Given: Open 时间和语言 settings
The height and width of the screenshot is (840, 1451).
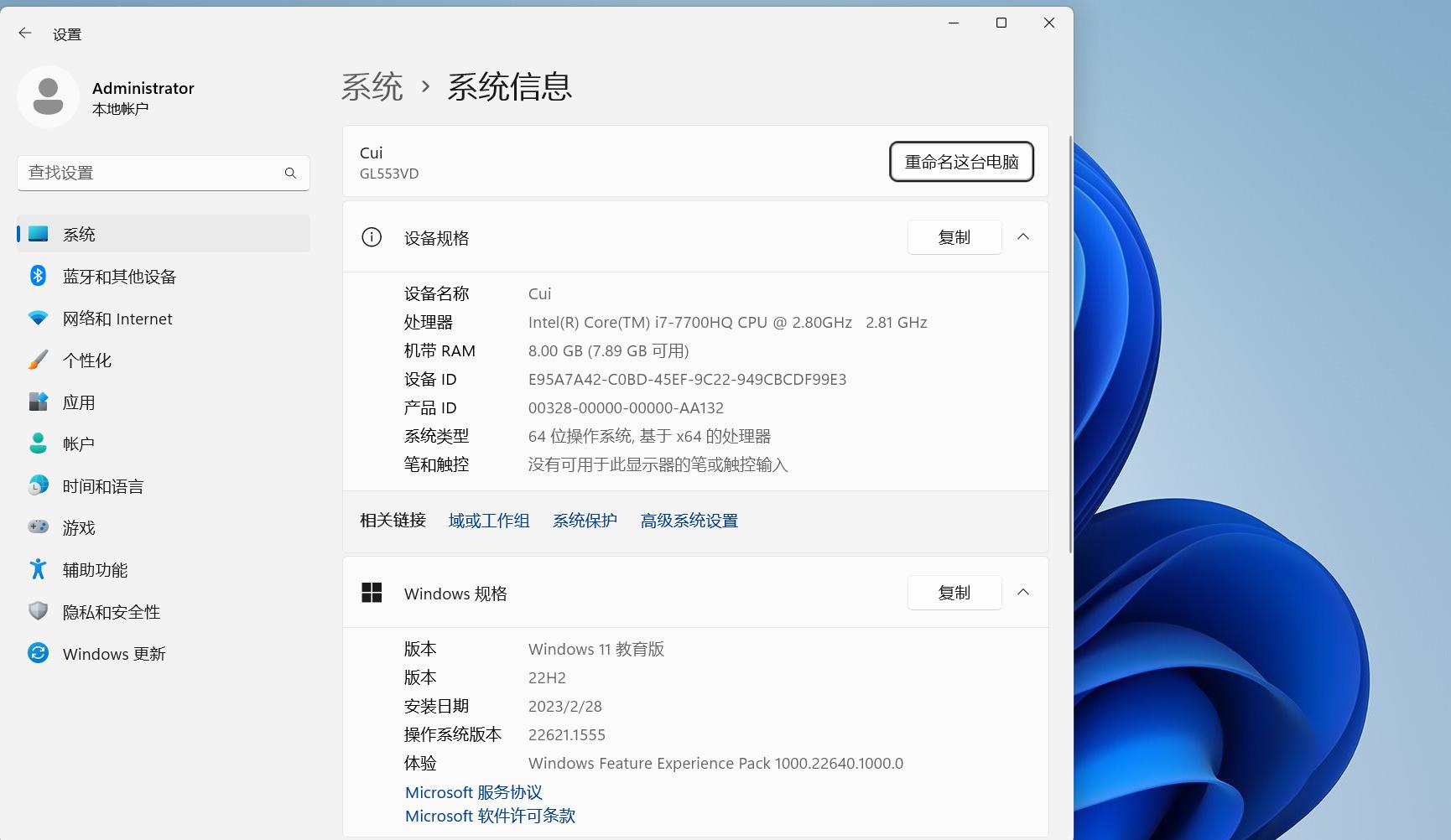Looking at the screenshot, I should coord(38,485).
